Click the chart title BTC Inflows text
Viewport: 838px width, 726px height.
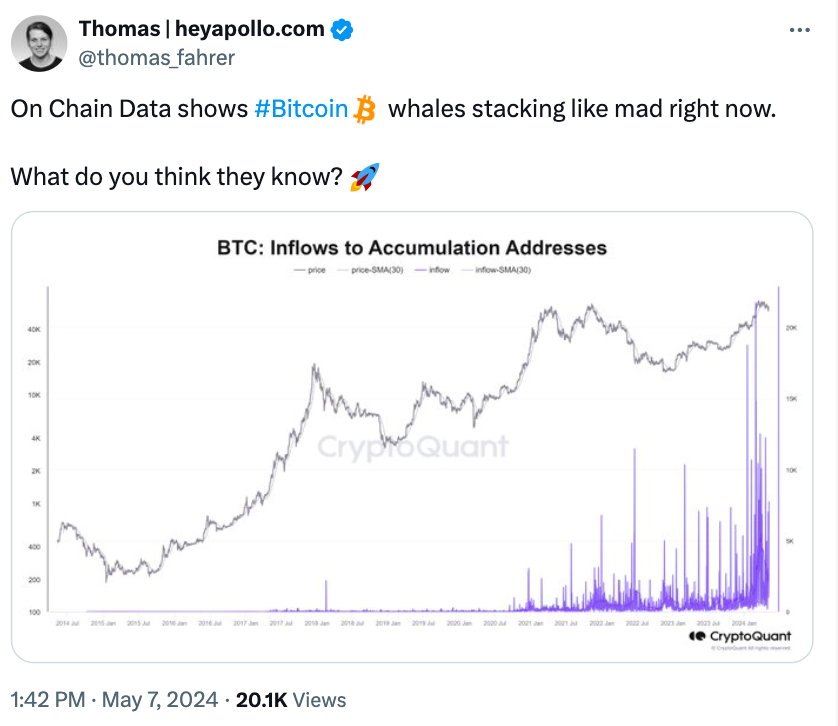coord(412,248)
